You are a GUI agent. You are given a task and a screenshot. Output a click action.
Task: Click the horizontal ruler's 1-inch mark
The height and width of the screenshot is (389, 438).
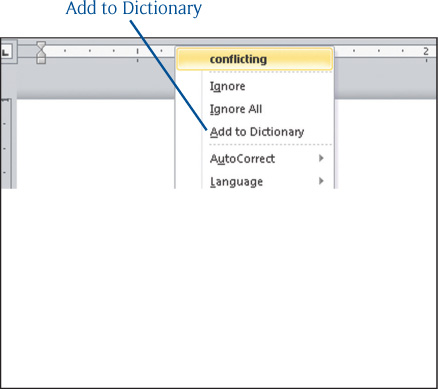point(137,51)
